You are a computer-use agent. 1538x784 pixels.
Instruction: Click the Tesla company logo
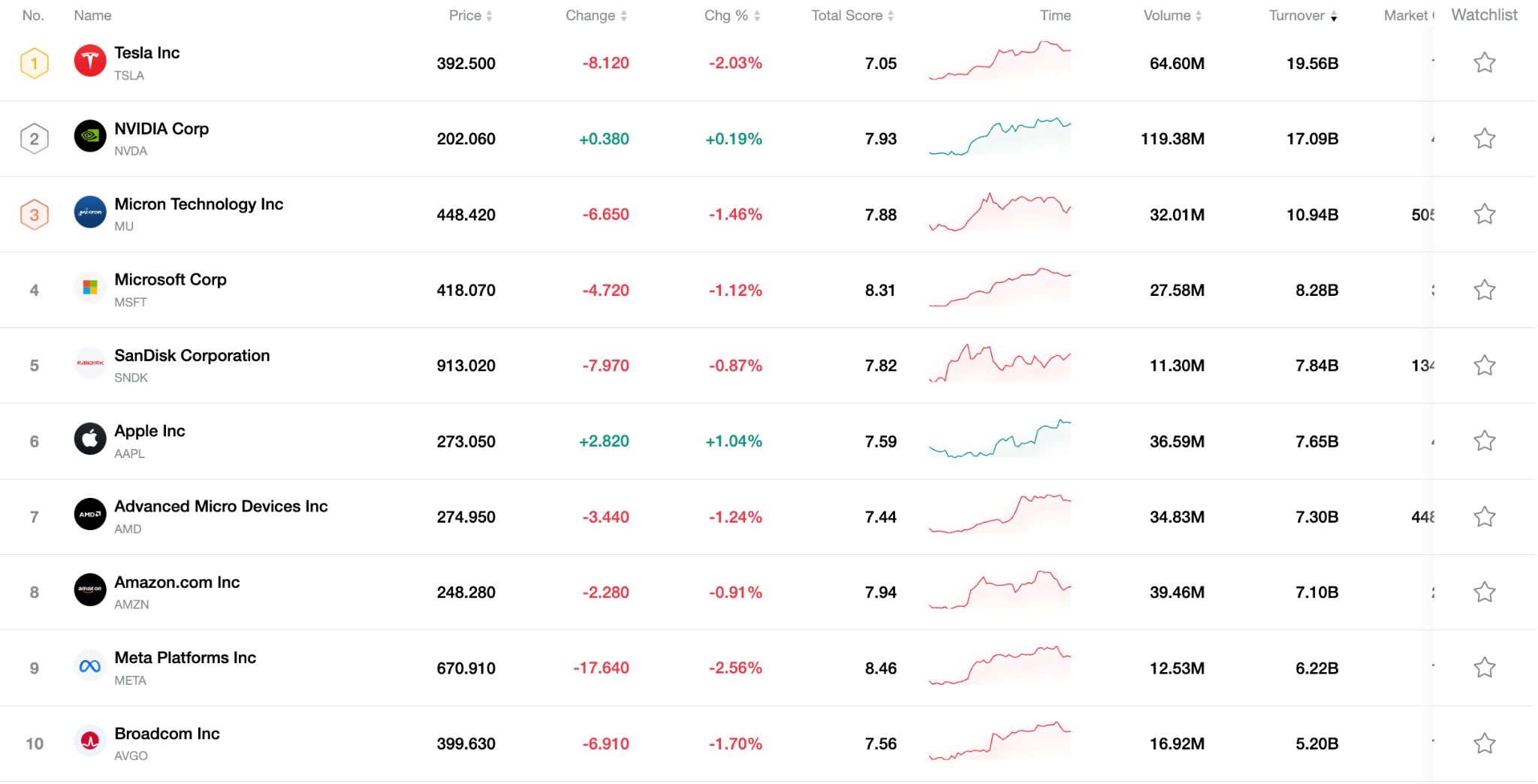coord(90,63)
